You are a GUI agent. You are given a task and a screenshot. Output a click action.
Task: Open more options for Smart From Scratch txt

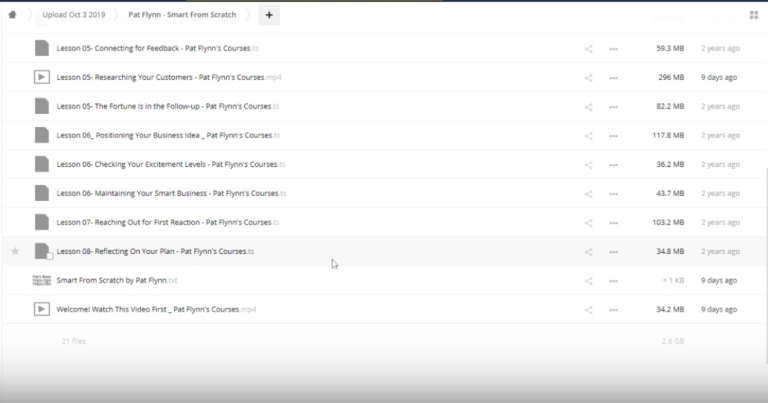coord(613,281)
